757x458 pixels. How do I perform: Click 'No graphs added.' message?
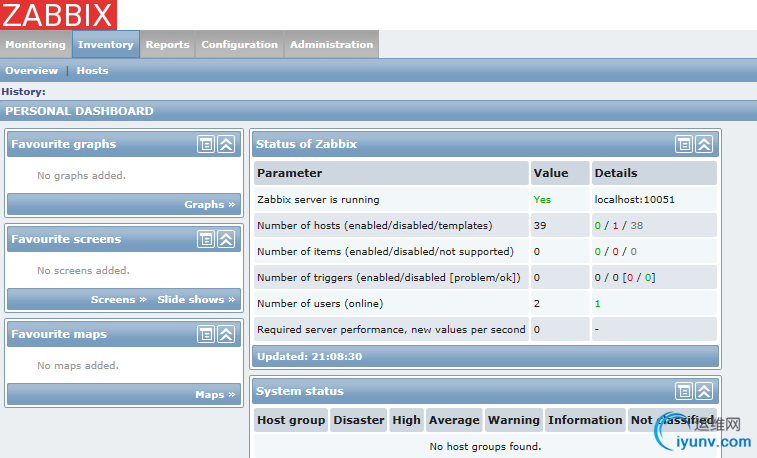(81, 176)
